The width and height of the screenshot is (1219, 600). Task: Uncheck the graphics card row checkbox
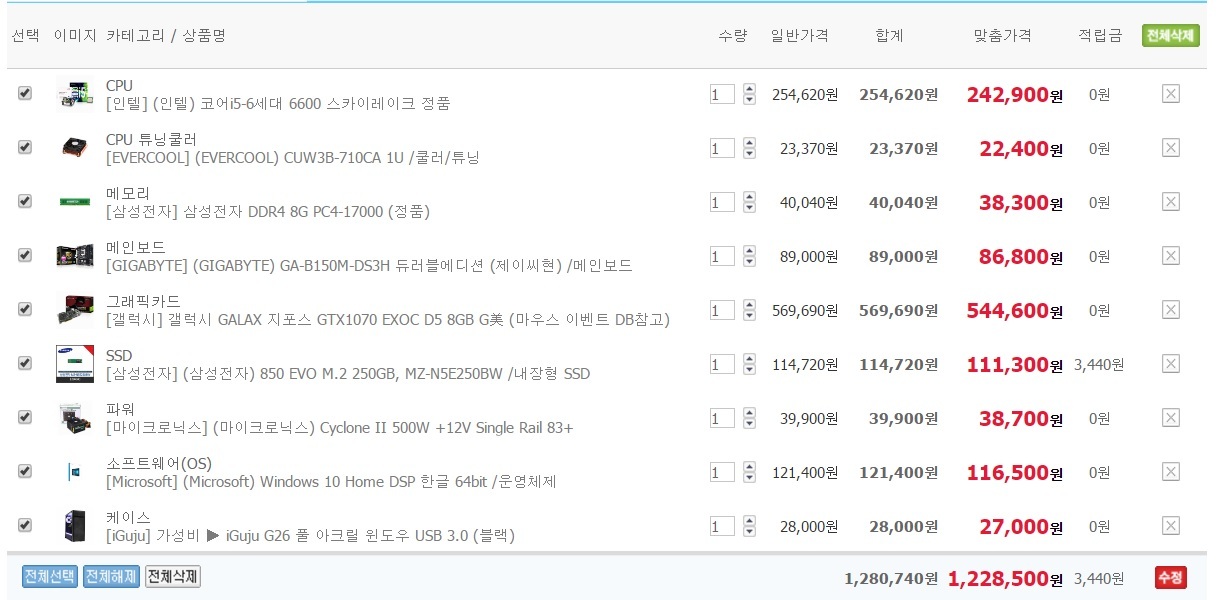click(x=25, y=309)
